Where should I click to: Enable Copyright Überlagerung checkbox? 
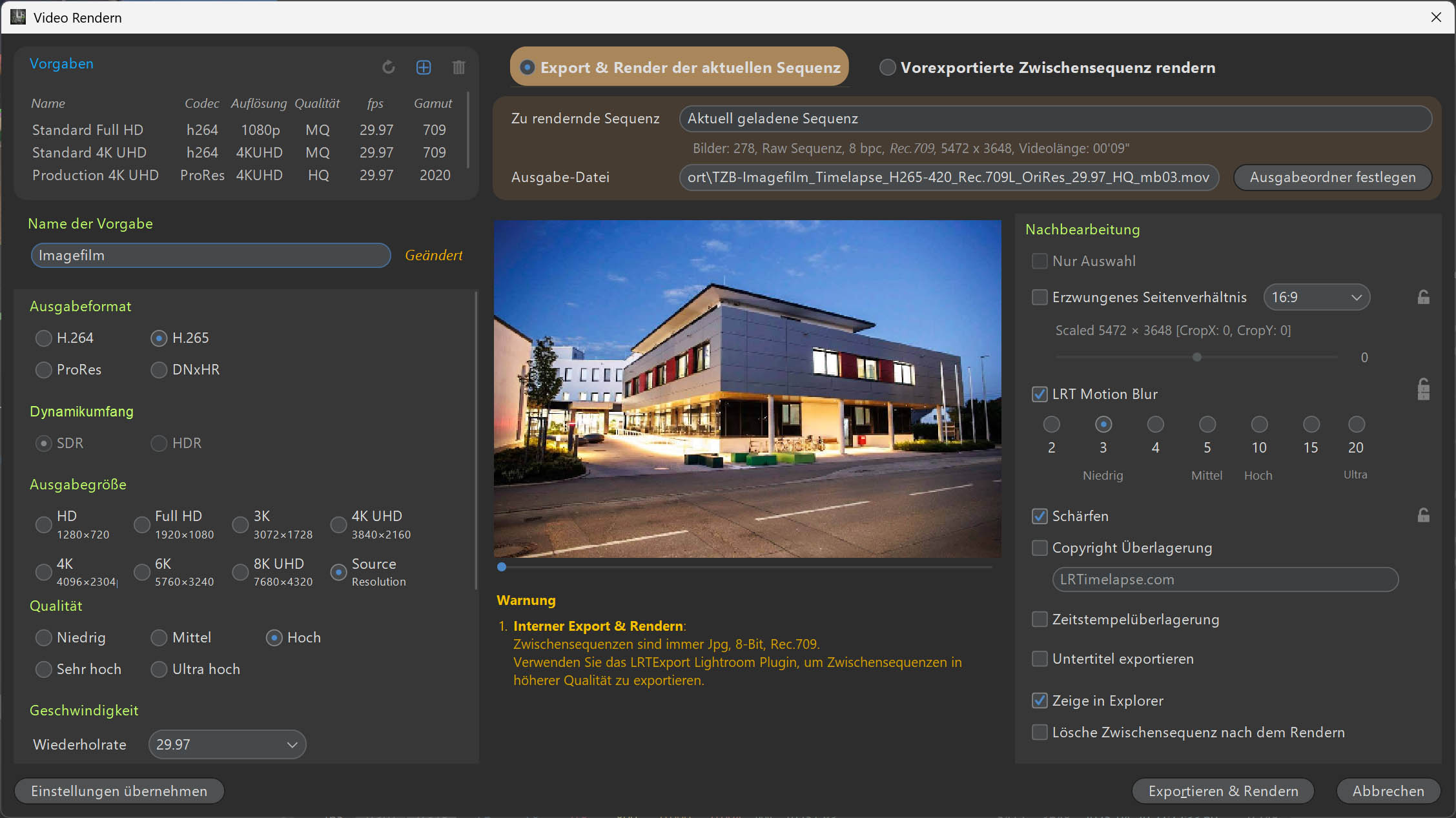1040,547
